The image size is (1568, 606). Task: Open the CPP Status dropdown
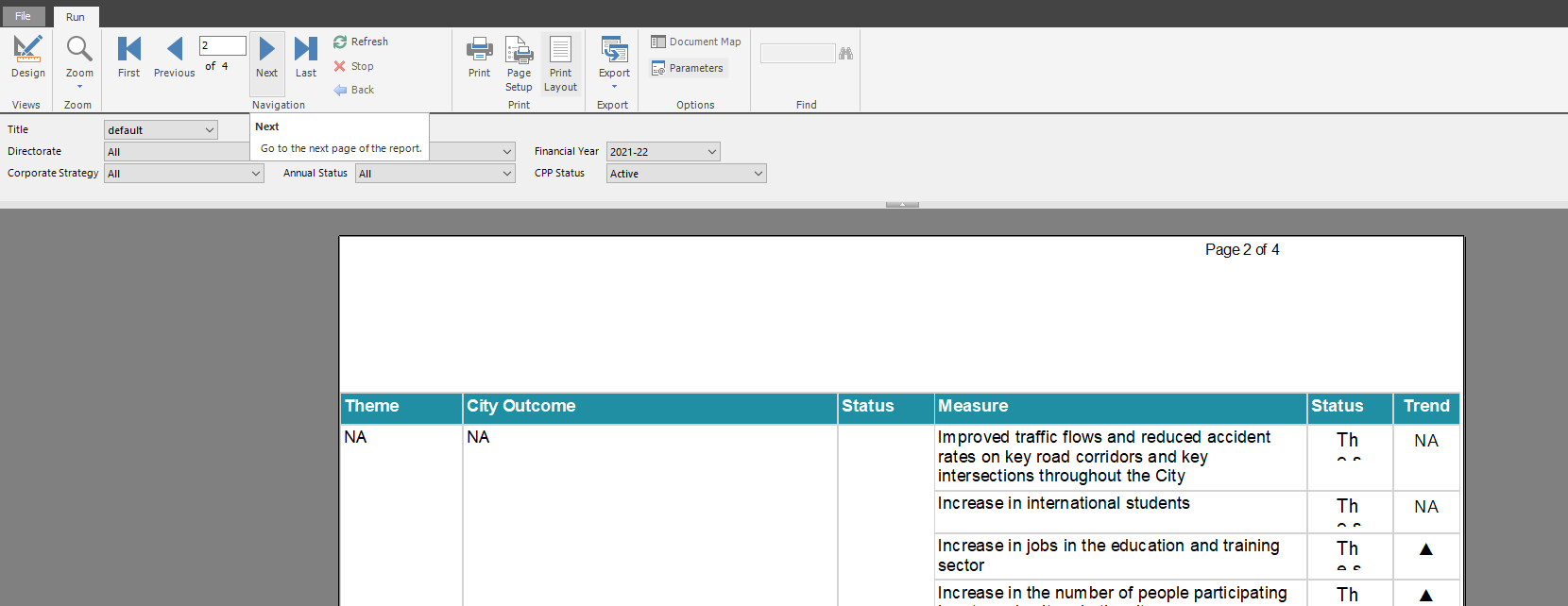click(x=686, y=174)
